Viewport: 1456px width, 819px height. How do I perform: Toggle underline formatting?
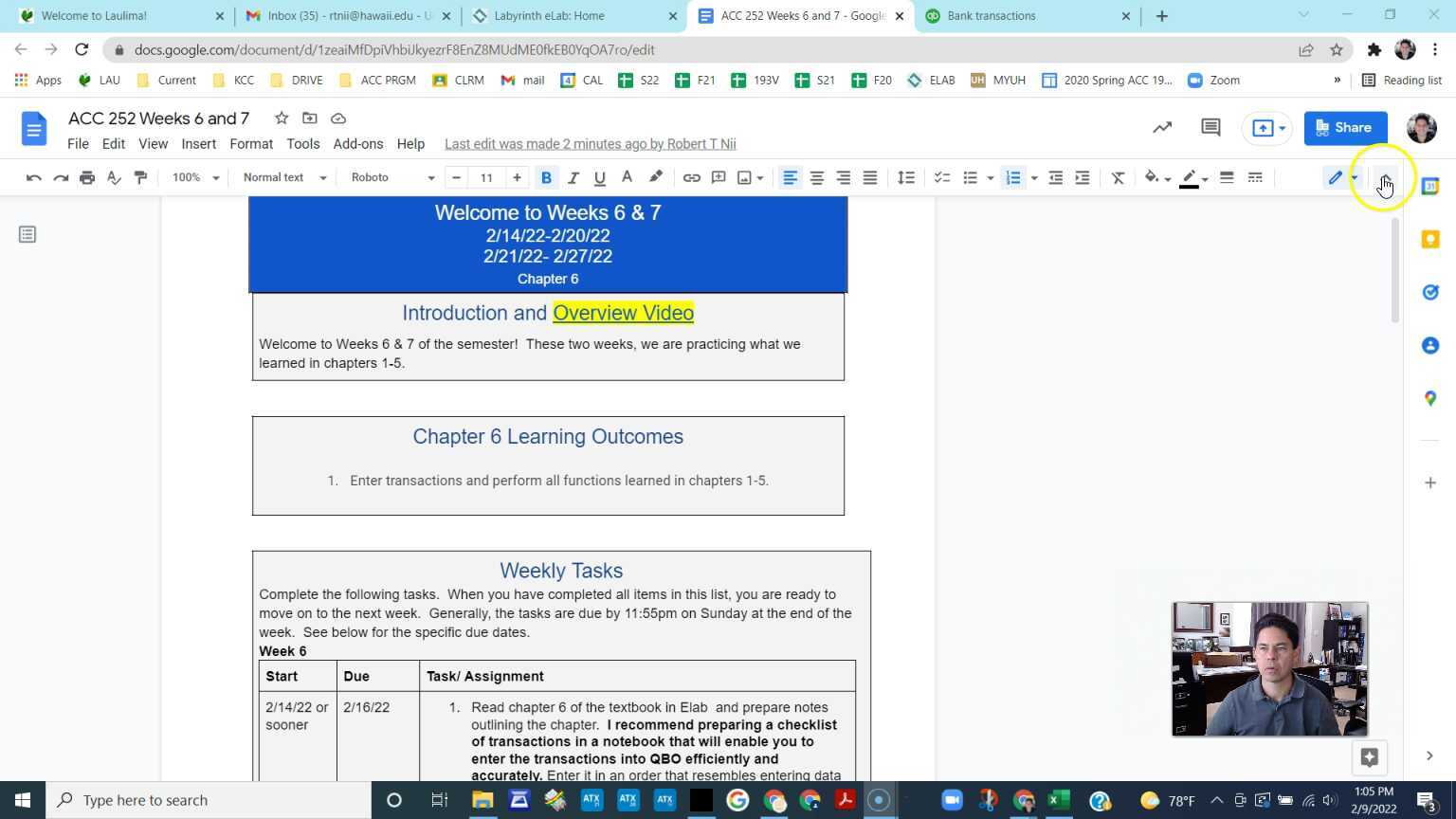tap(598, 177)
